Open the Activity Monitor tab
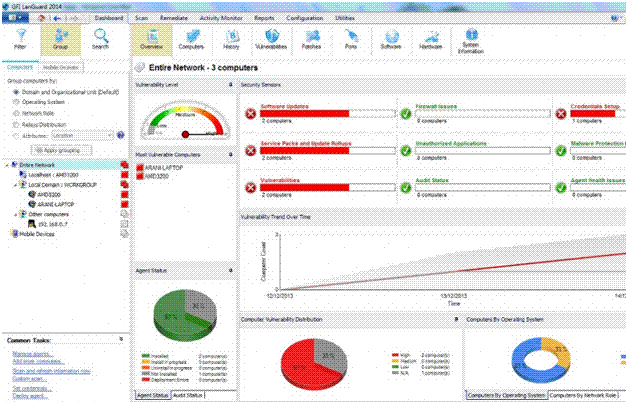 221,18
